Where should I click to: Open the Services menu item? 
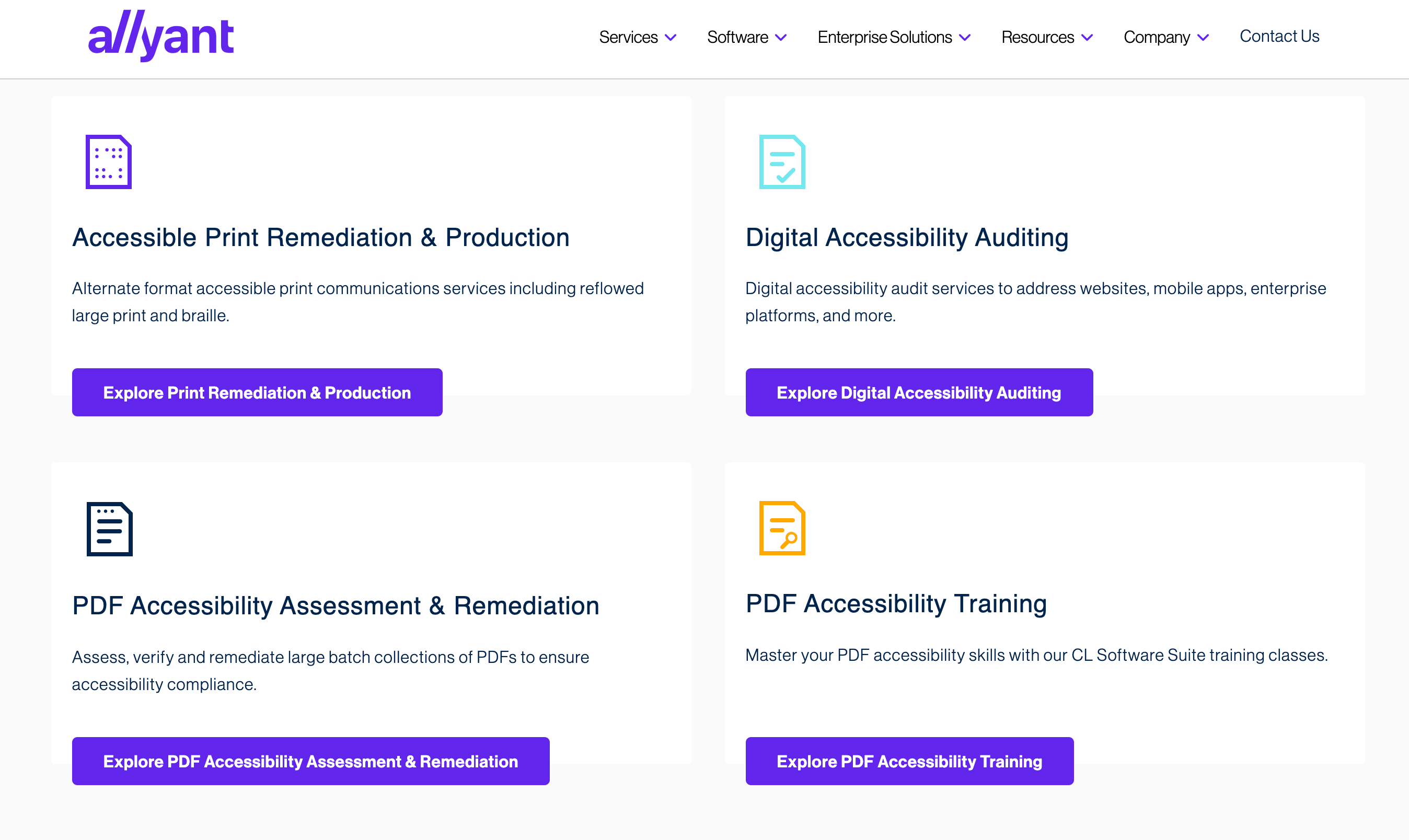(x=628, y=38)
